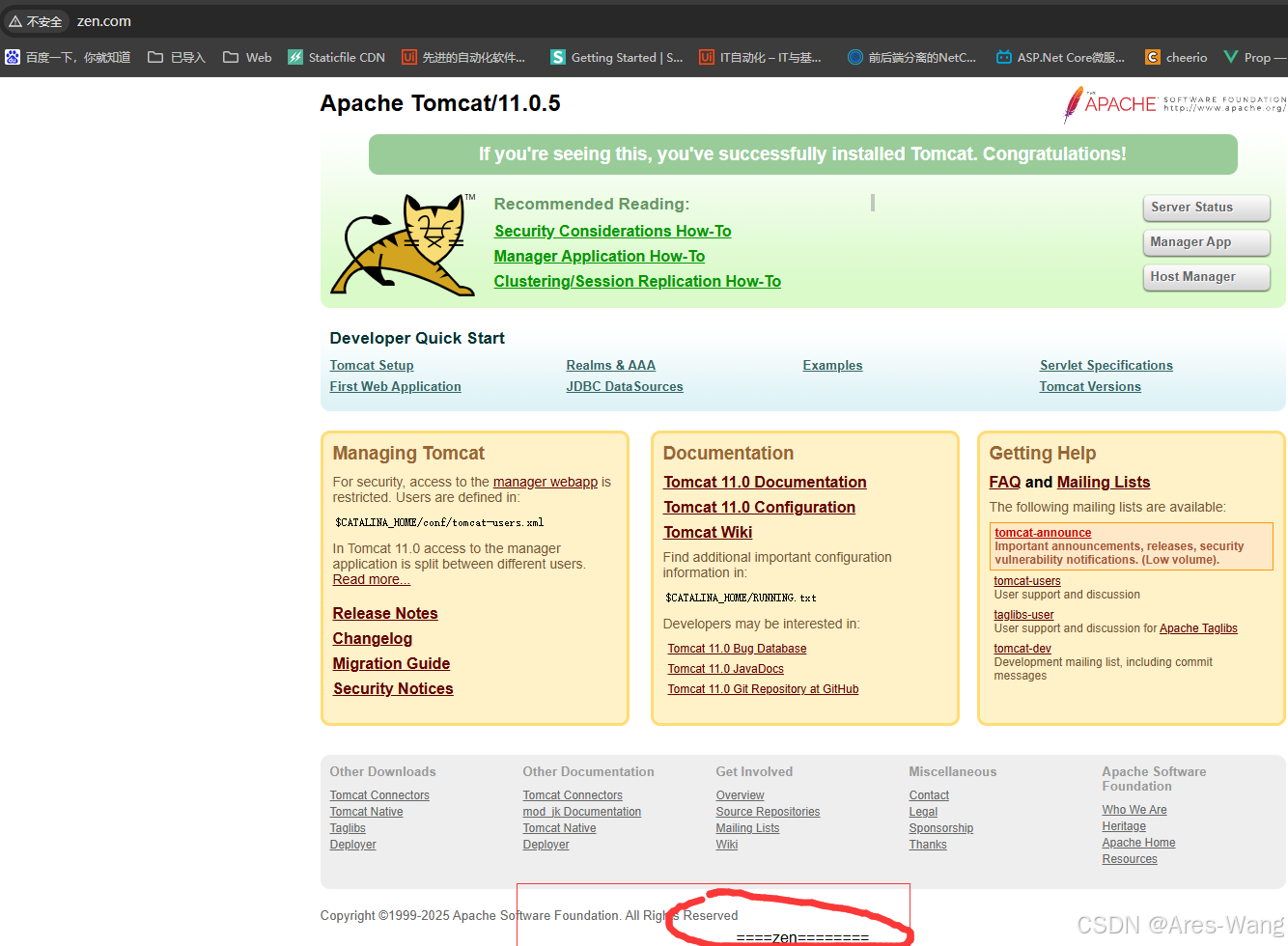
Task: Open the Prop bookmark with the Vue icon
Action: point(1254,57)
